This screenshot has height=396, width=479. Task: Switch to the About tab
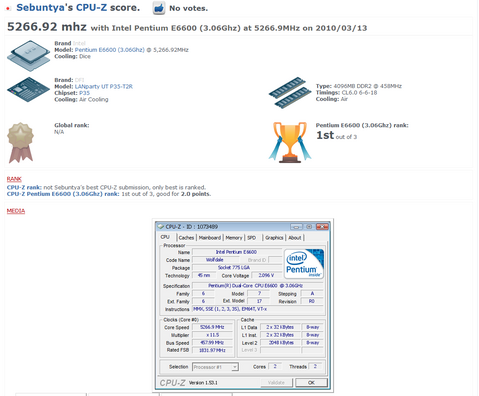tap(295, 238)
